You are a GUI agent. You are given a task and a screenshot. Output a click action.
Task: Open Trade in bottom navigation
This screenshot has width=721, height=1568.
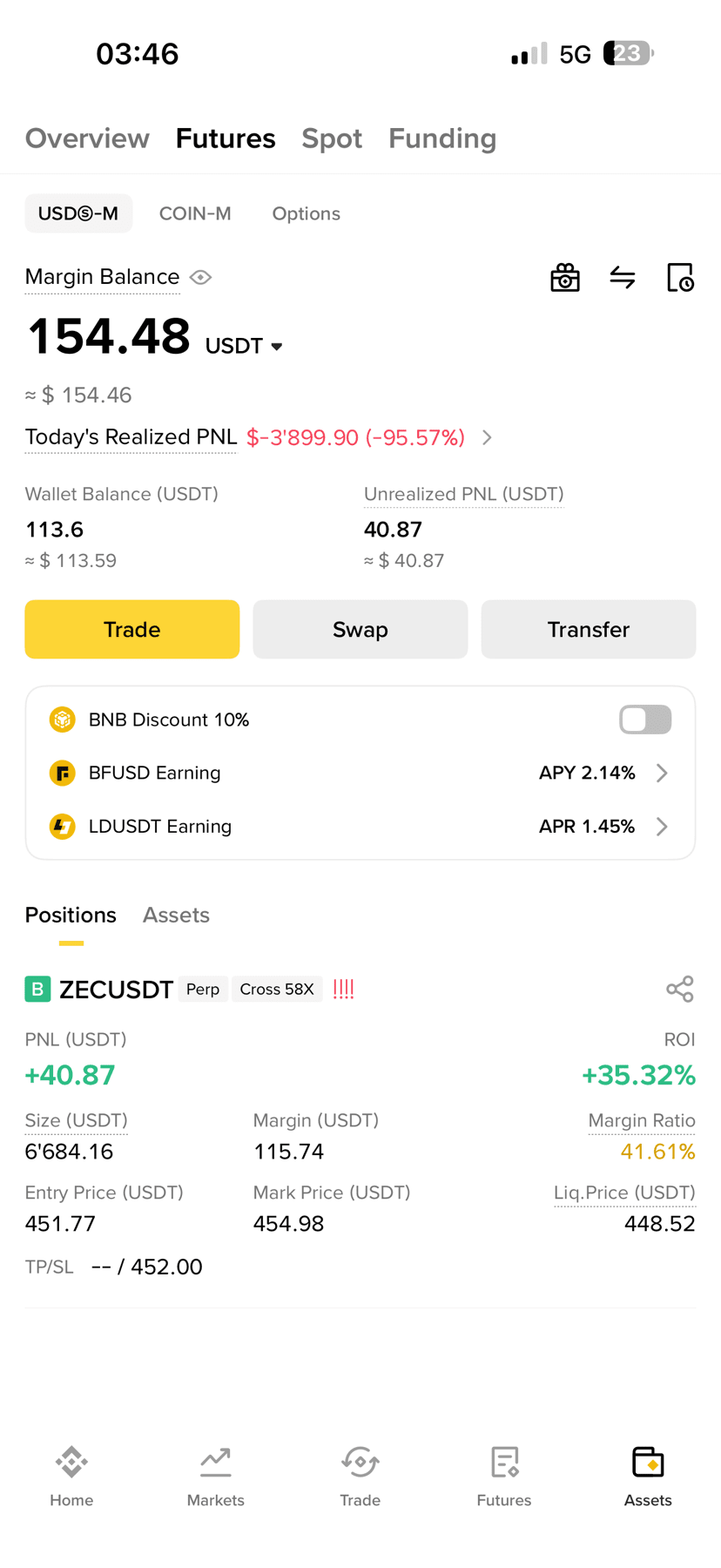point(360,1477)
